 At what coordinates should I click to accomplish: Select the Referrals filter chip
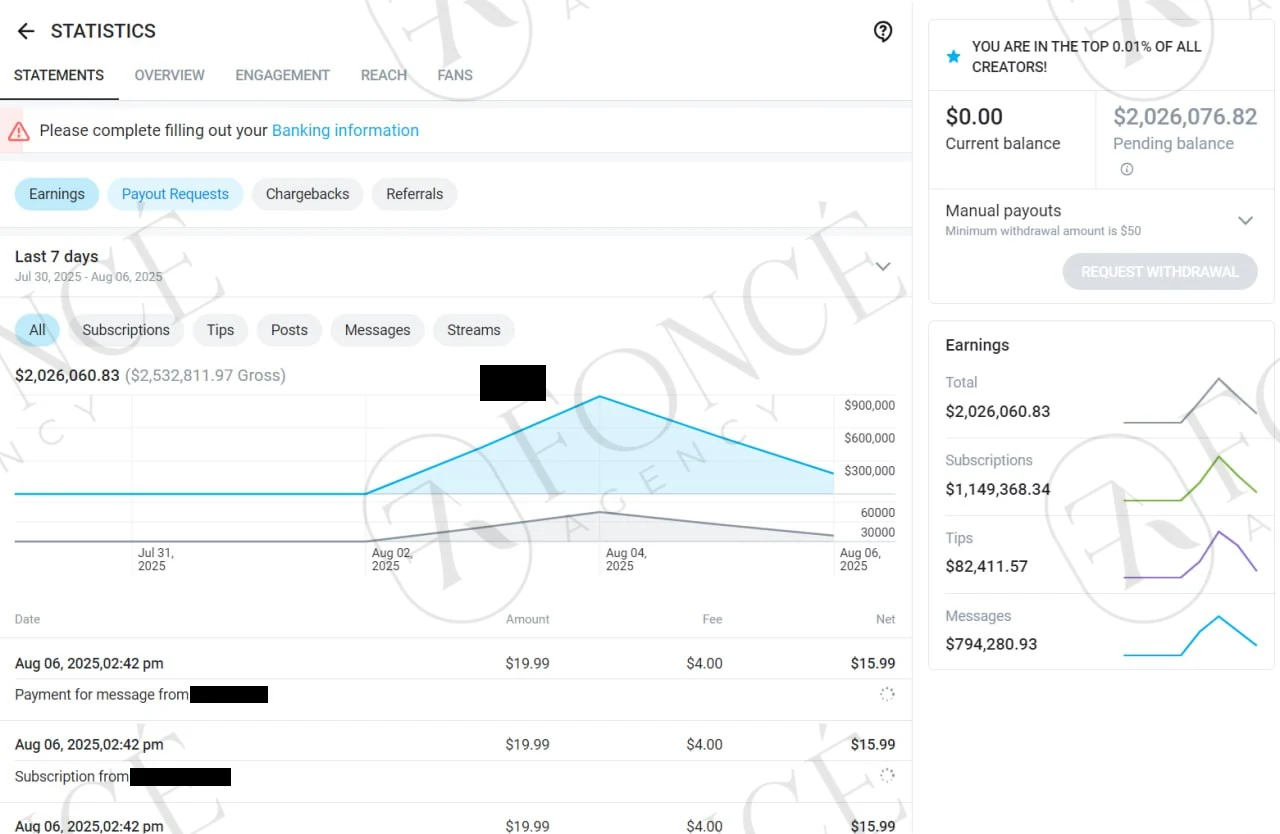click(415, 194)
